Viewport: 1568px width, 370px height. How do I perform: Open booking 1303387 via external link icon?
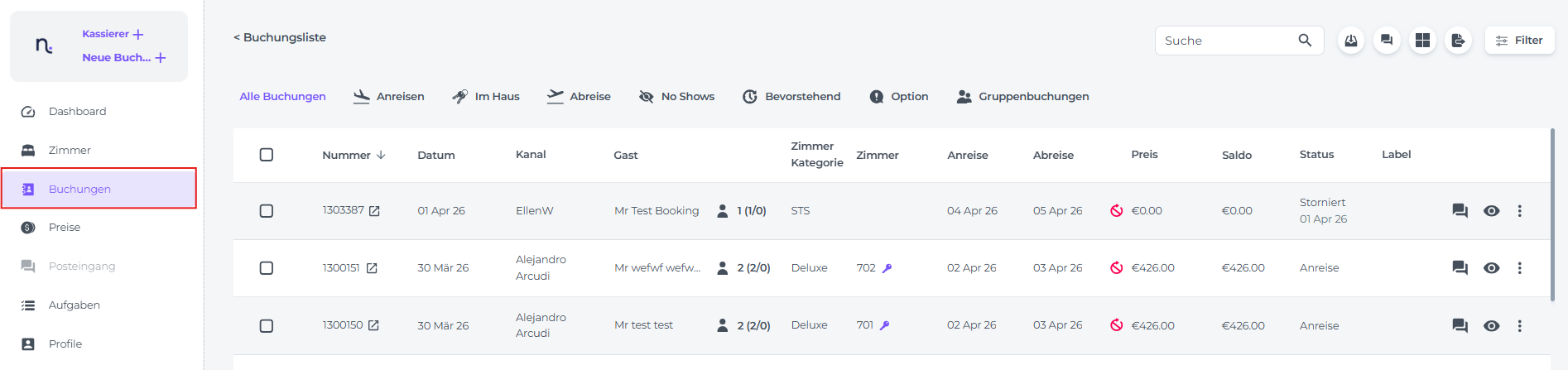[374, 211]
